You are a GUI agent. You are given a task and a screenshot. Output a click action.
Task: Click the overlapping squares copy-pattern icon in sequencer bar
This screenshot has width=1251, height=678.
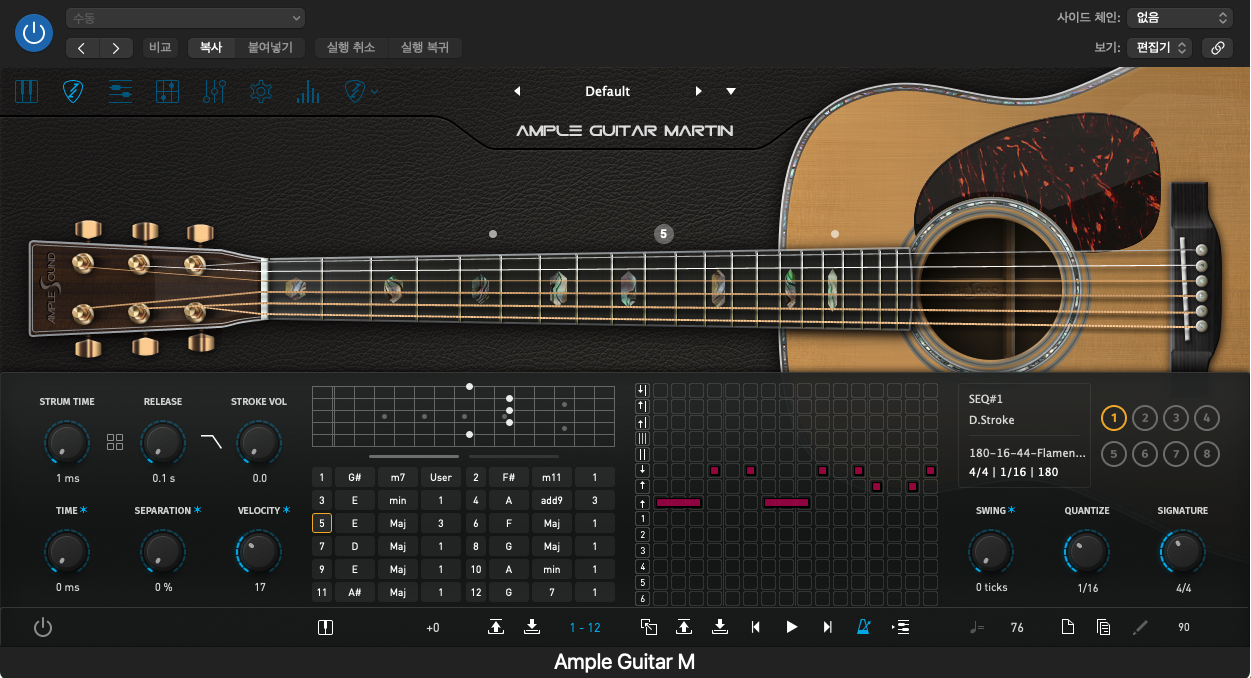point(649,627)
